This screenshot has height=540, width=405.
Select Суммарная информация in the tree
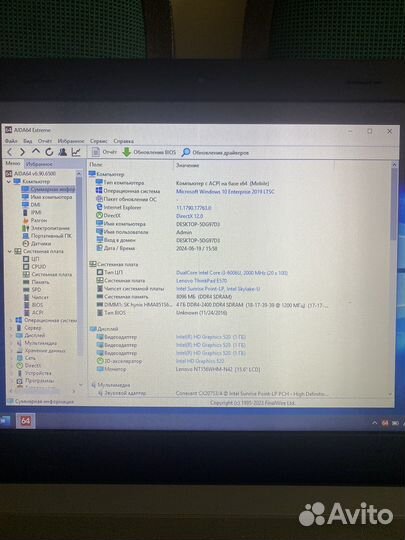pos(48,189)
